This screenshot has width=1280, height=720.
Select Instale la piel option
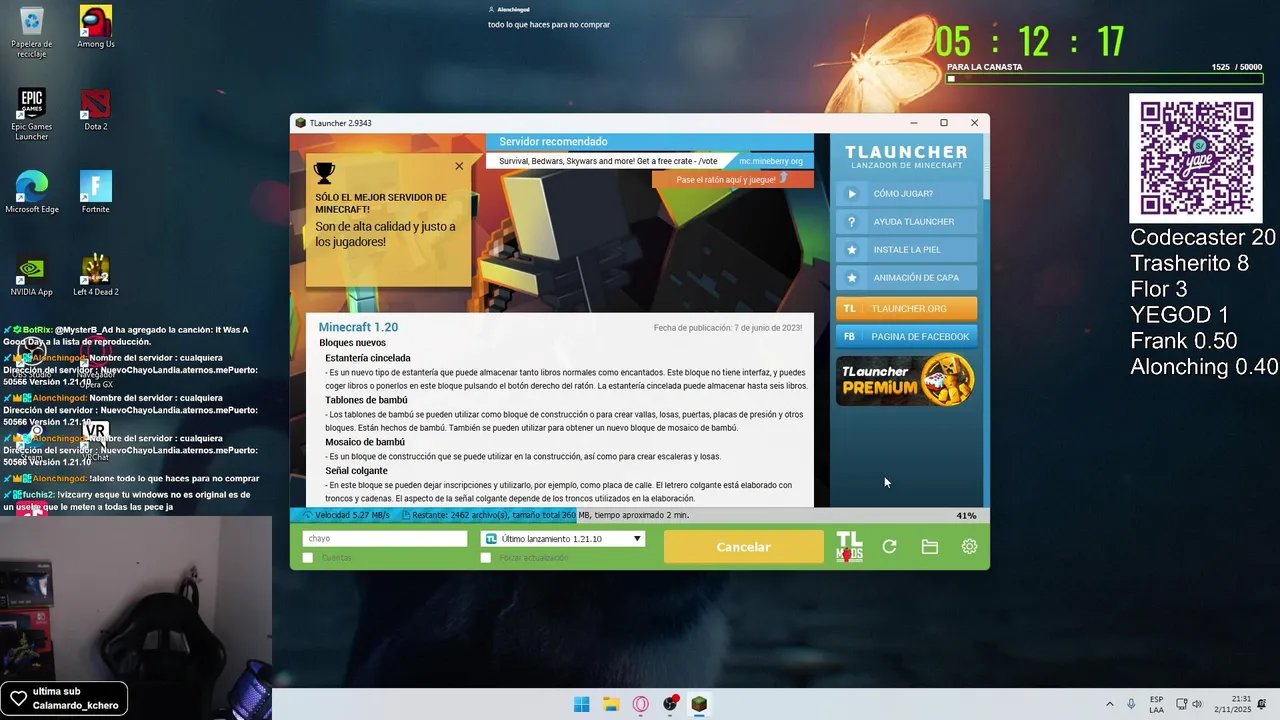(906, 250)
